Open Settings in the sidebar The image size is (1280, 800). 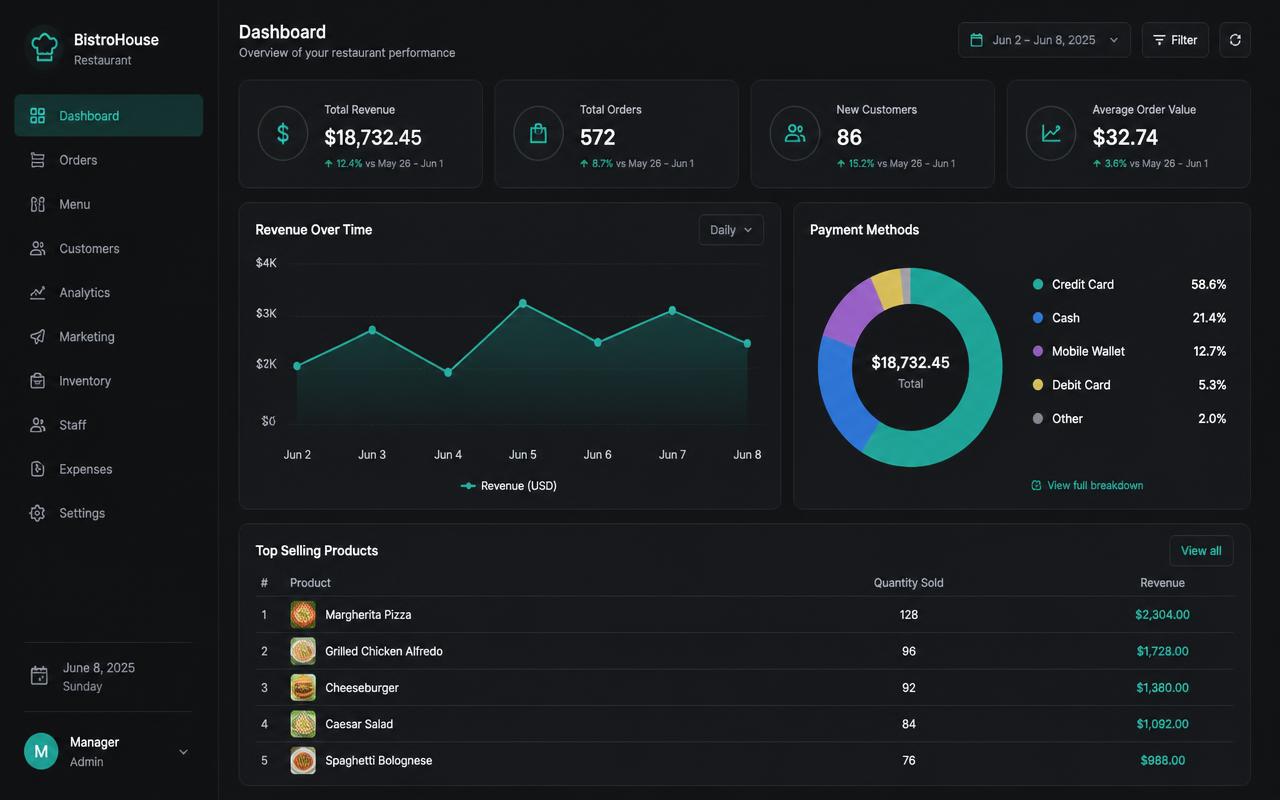109,513
